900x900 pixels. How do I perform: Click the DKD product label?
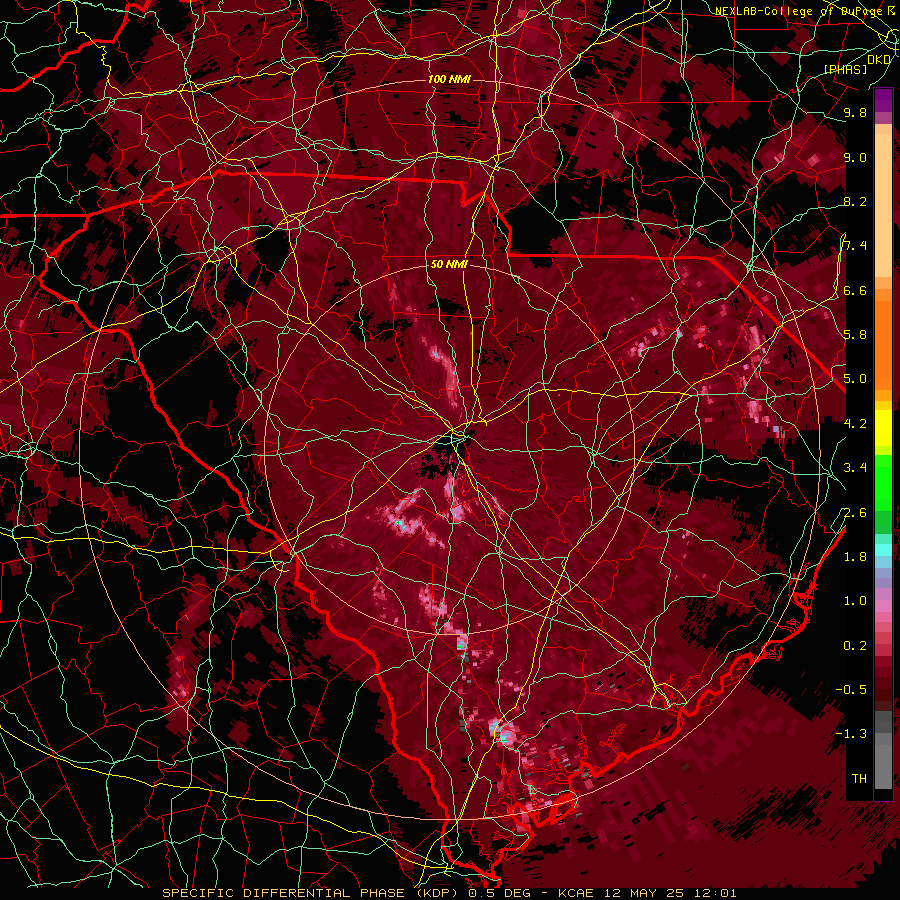click(878, 60)
